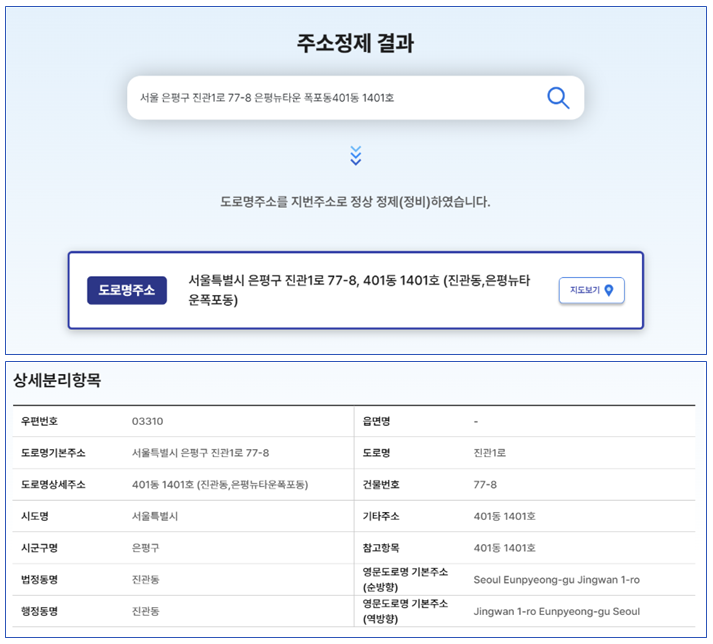
Task: Click the map pin icon beside 지도보기
Action: [x=608, y=290]
